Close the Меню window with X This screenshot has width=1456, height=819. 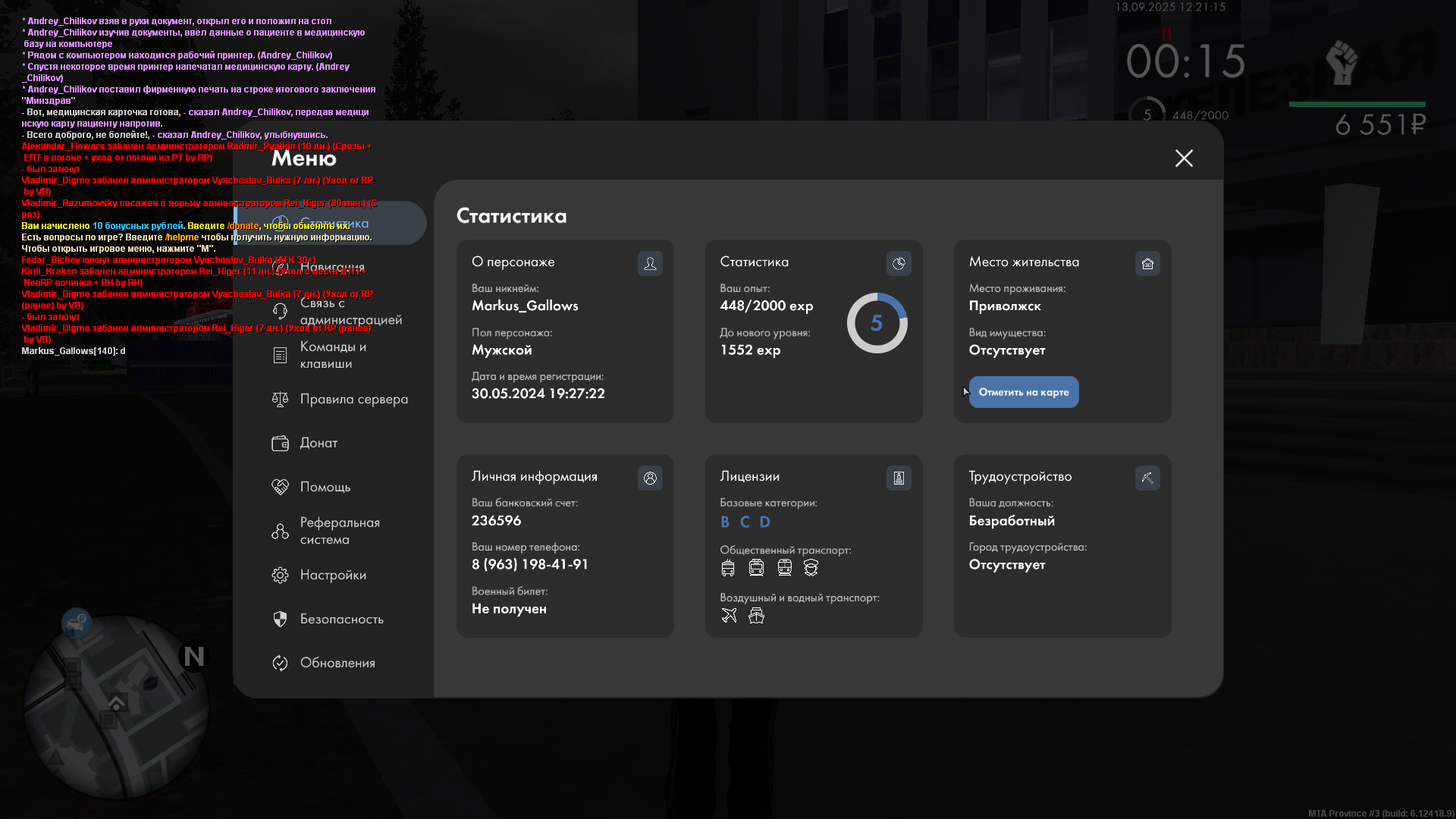[x=1184, y=158]
